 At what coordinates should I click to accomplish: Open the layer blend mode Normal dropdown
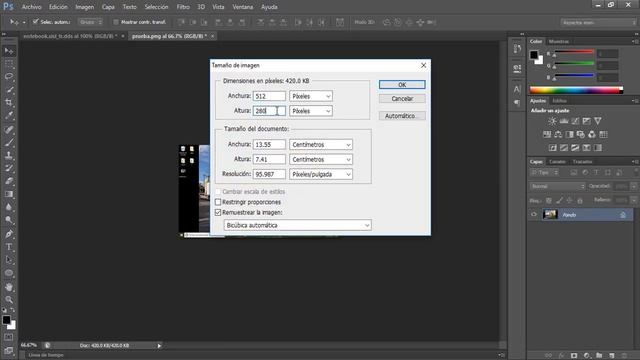pyautogui.click(x=557, y=186)
